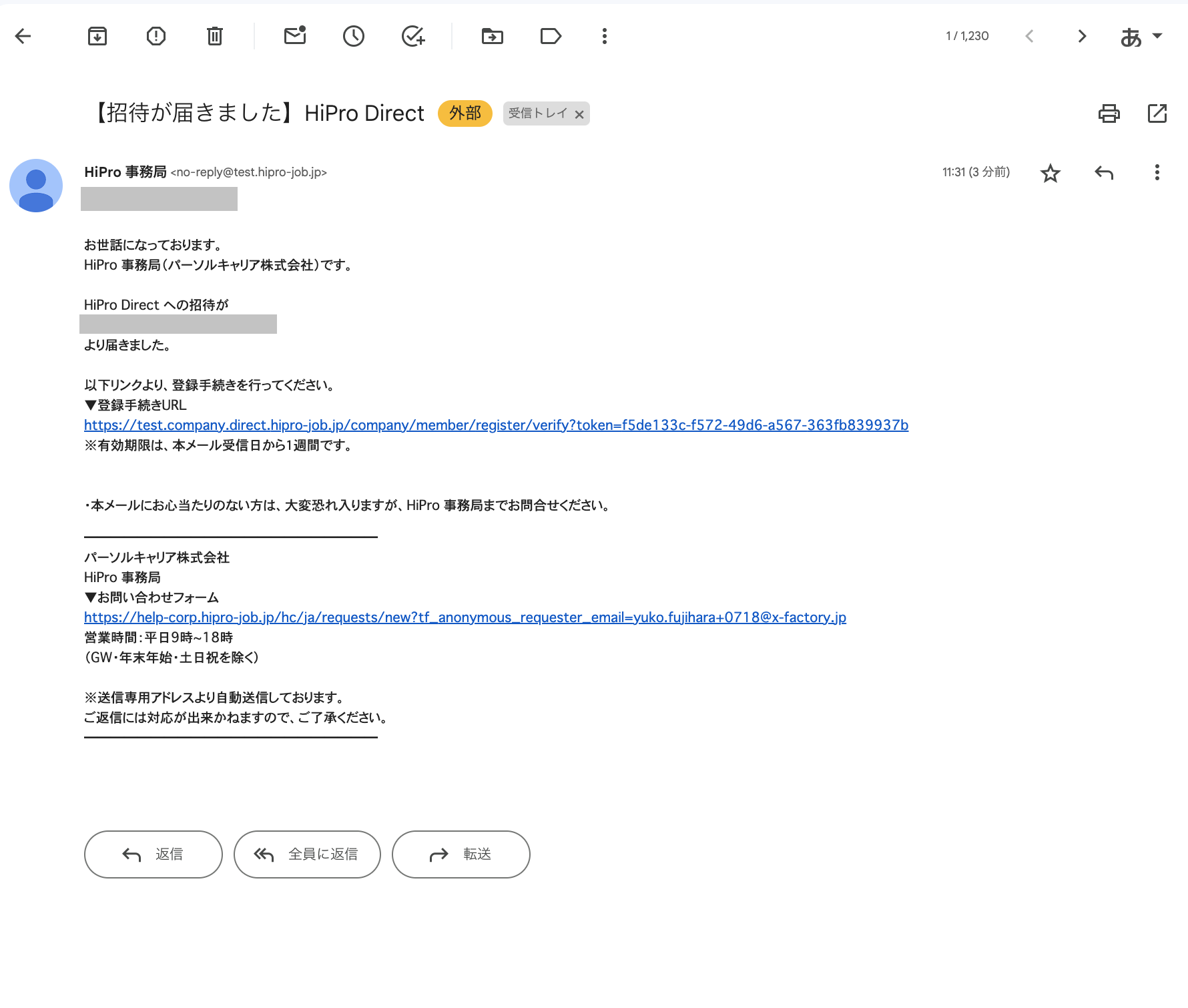1188x1008 pixels.
Task: Open the toolbar overflow menu
Action: coord(604,36)
